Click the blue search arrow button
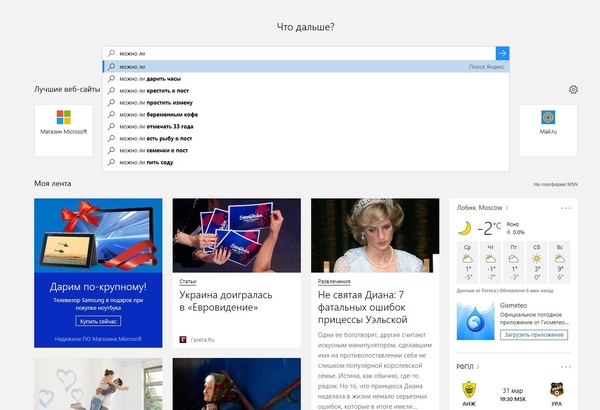This screenshot has height=410, width=600. (x=502, y=53)
